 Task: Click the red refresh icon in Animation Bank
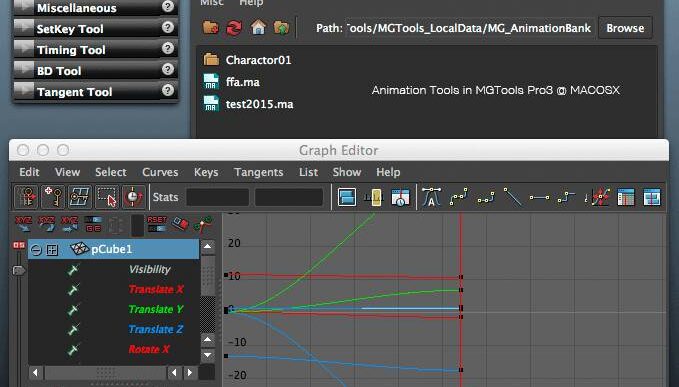[234, 28]
